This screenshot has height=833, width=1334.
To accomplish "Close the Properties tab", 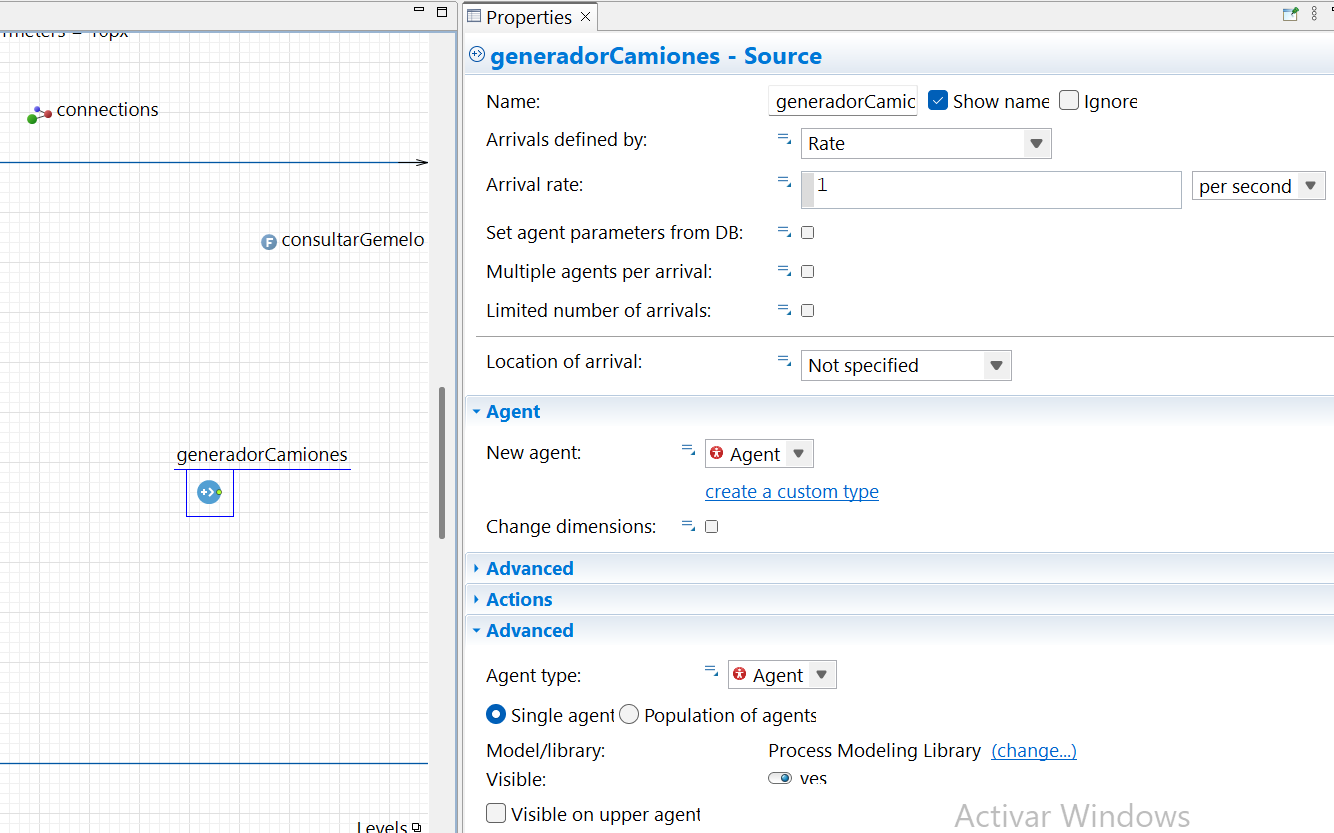I will point(586,16).
